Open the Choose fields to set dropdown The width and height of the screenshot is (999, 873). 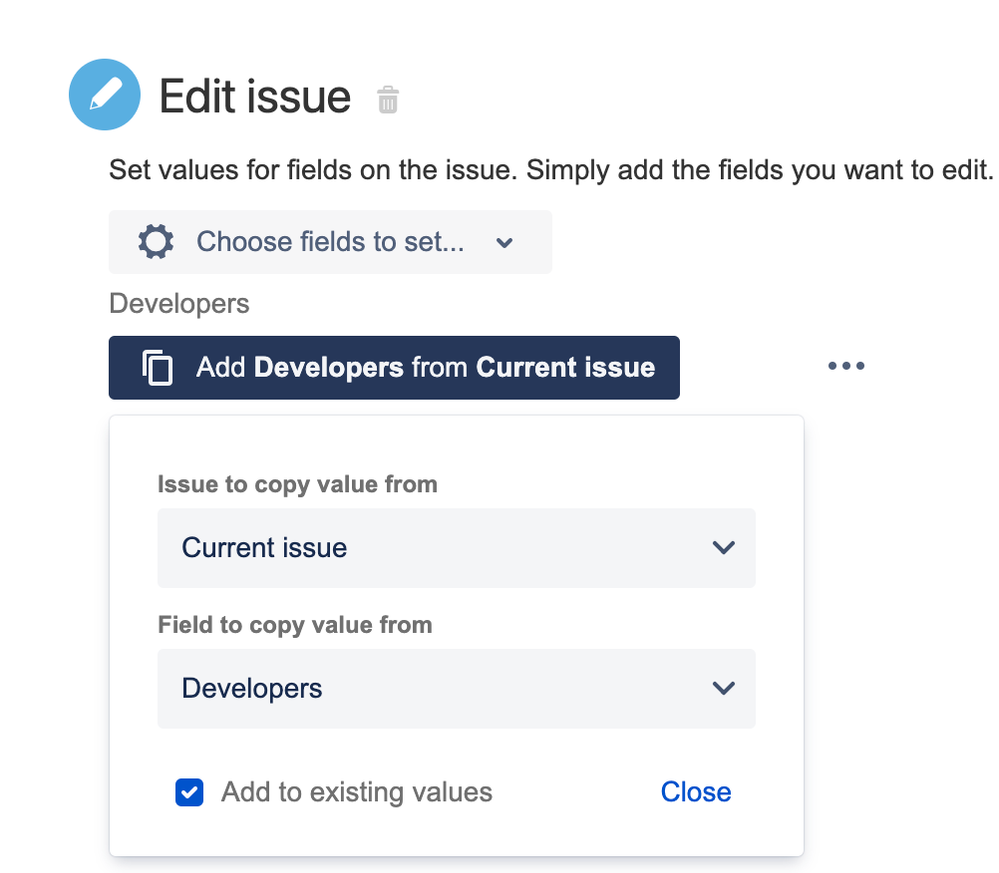tap(330, 242)
